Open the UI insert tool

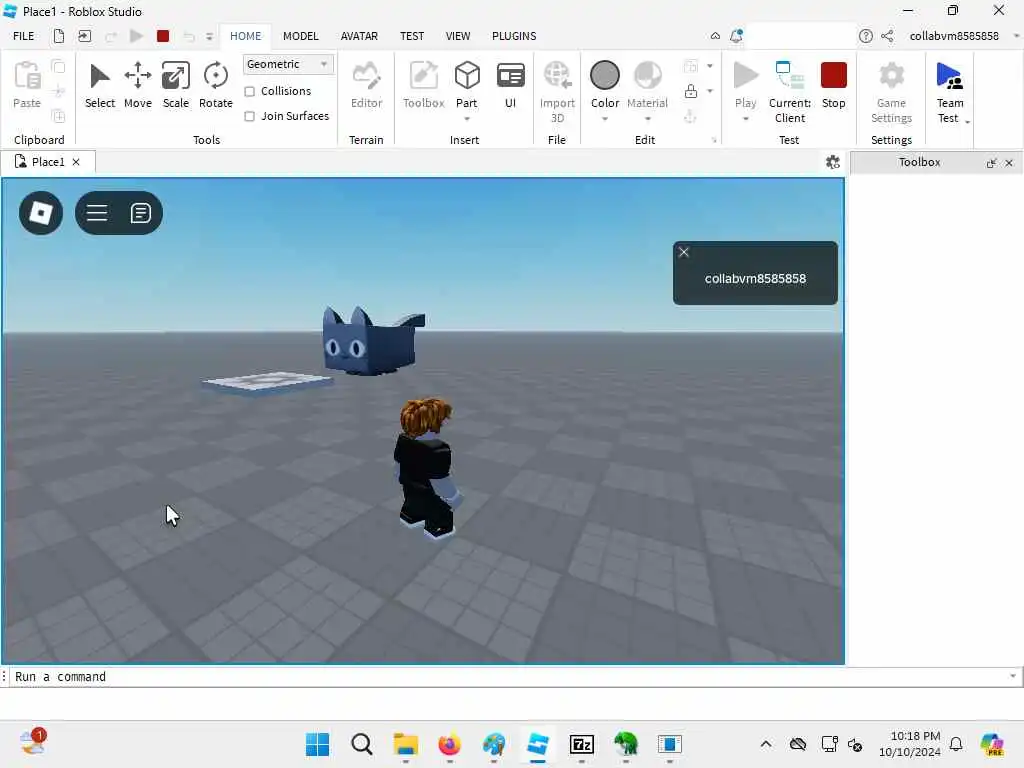pyautogui.click(x=510, y=85)
